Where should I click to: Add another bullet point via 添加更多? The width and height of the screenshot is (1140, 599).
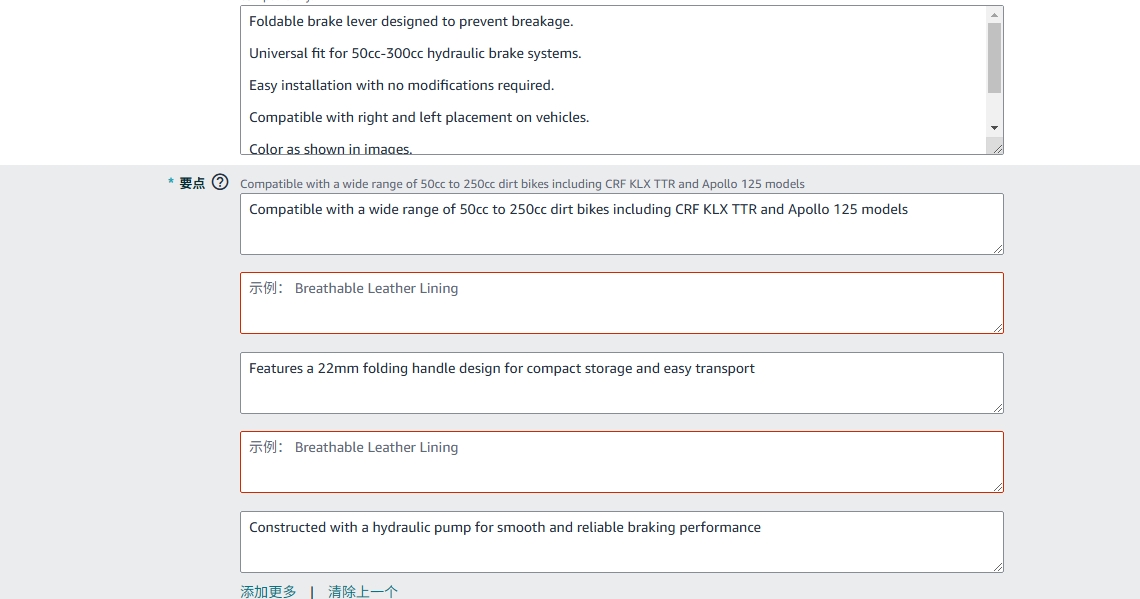[268, 591]
